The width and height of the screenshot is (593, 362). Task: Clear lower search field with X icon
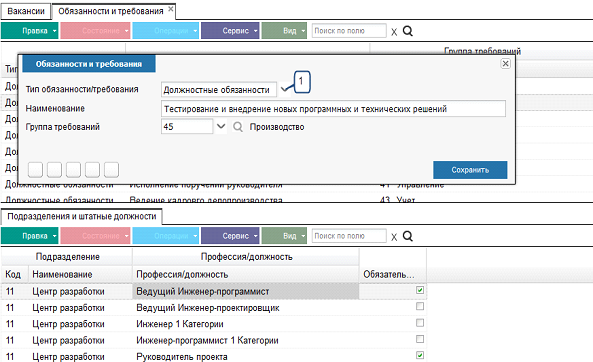(394, 237)
